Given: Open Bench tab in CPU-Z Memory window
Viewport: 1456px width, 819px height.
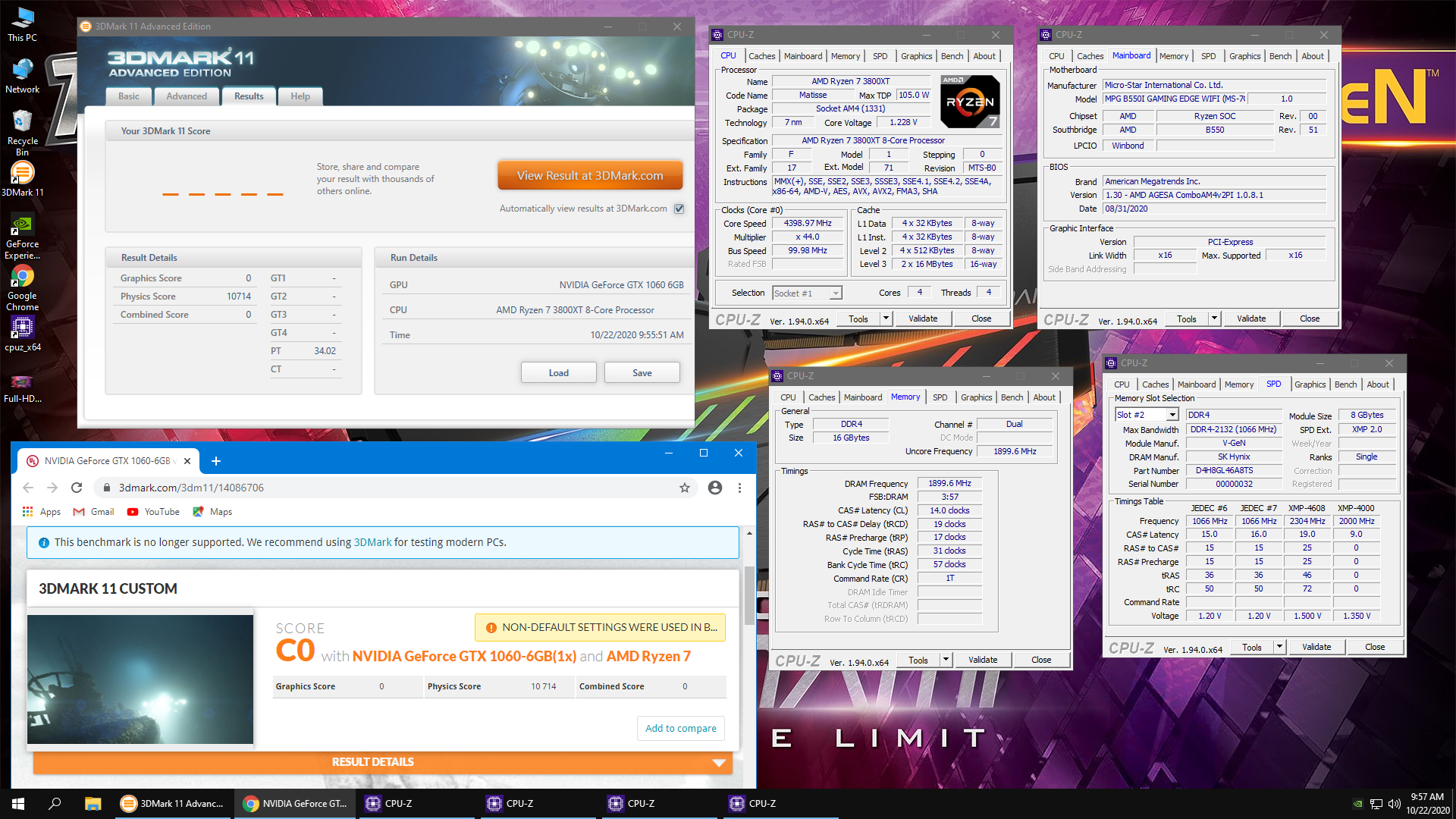Looking at the screenshot, I should coord(1012,397).
